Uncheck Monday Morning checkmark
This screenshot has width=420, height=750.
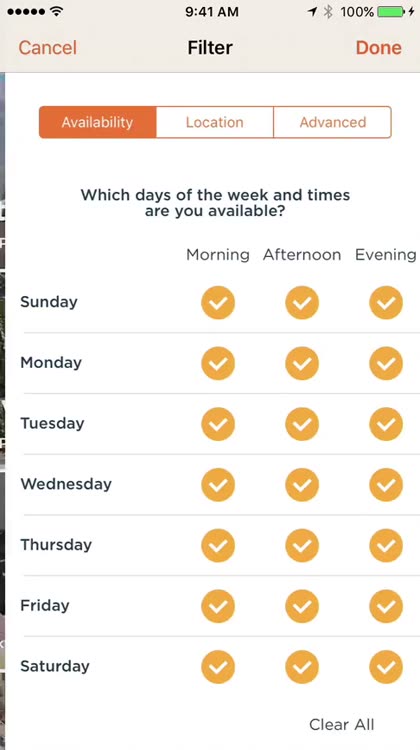click(x=218, y=363)
